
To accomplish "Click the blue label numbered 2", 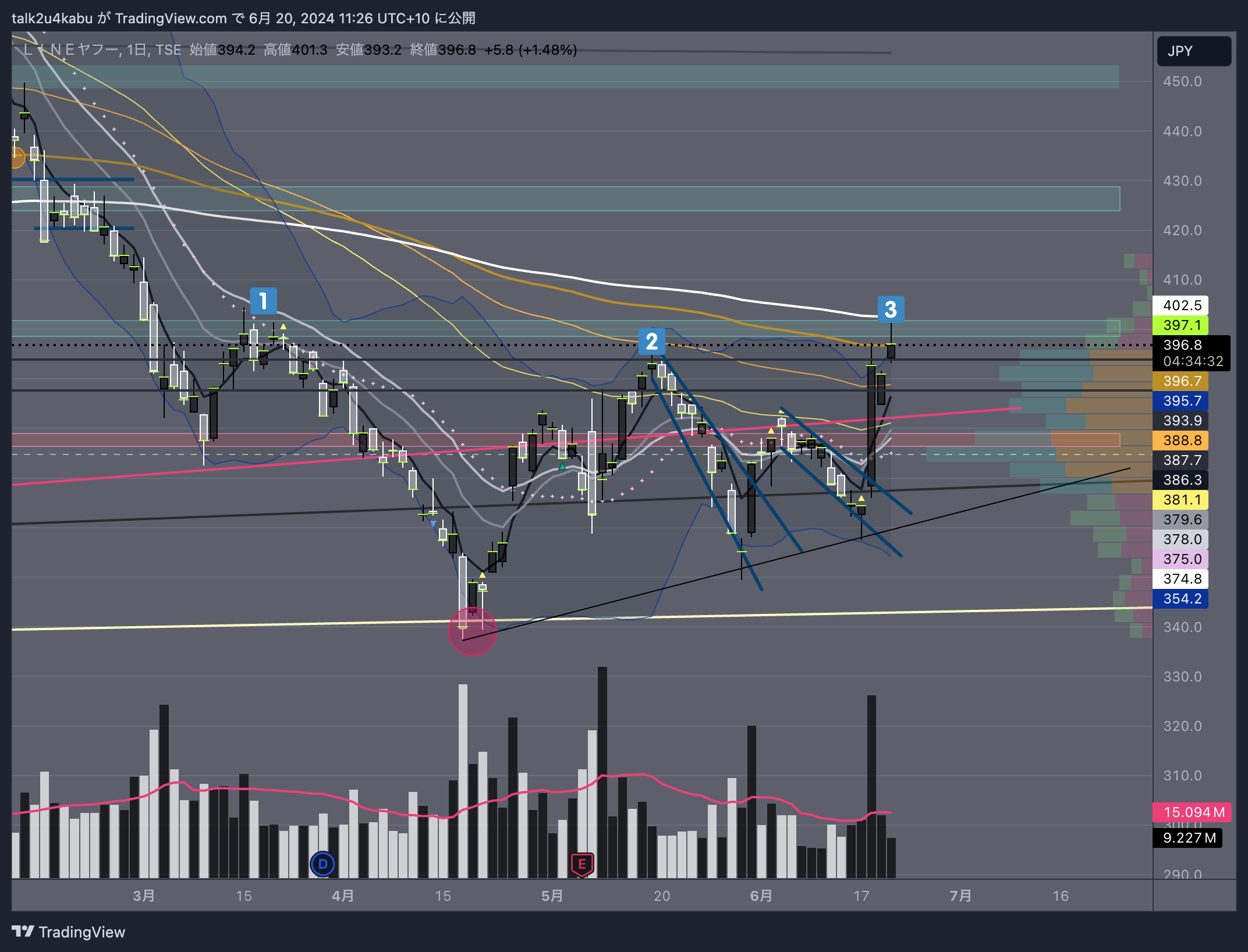I will pyautogui.click(x=652, y=342).
